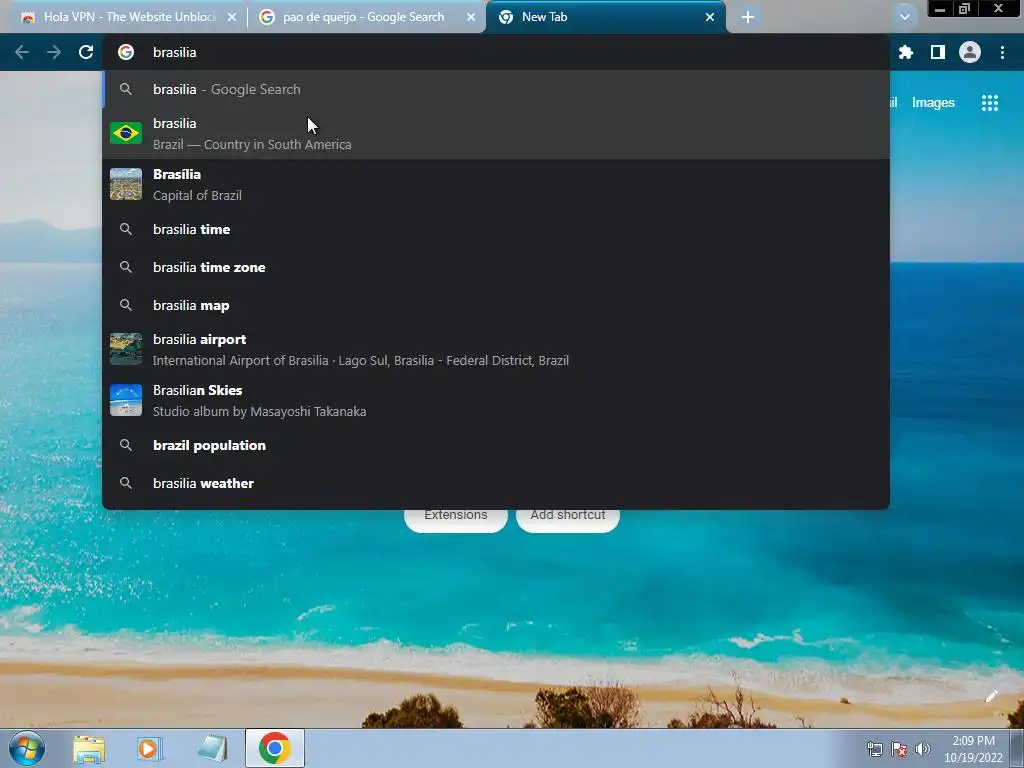
Task: Select 'brasilia map' suggestion
Action: (496, 305)
